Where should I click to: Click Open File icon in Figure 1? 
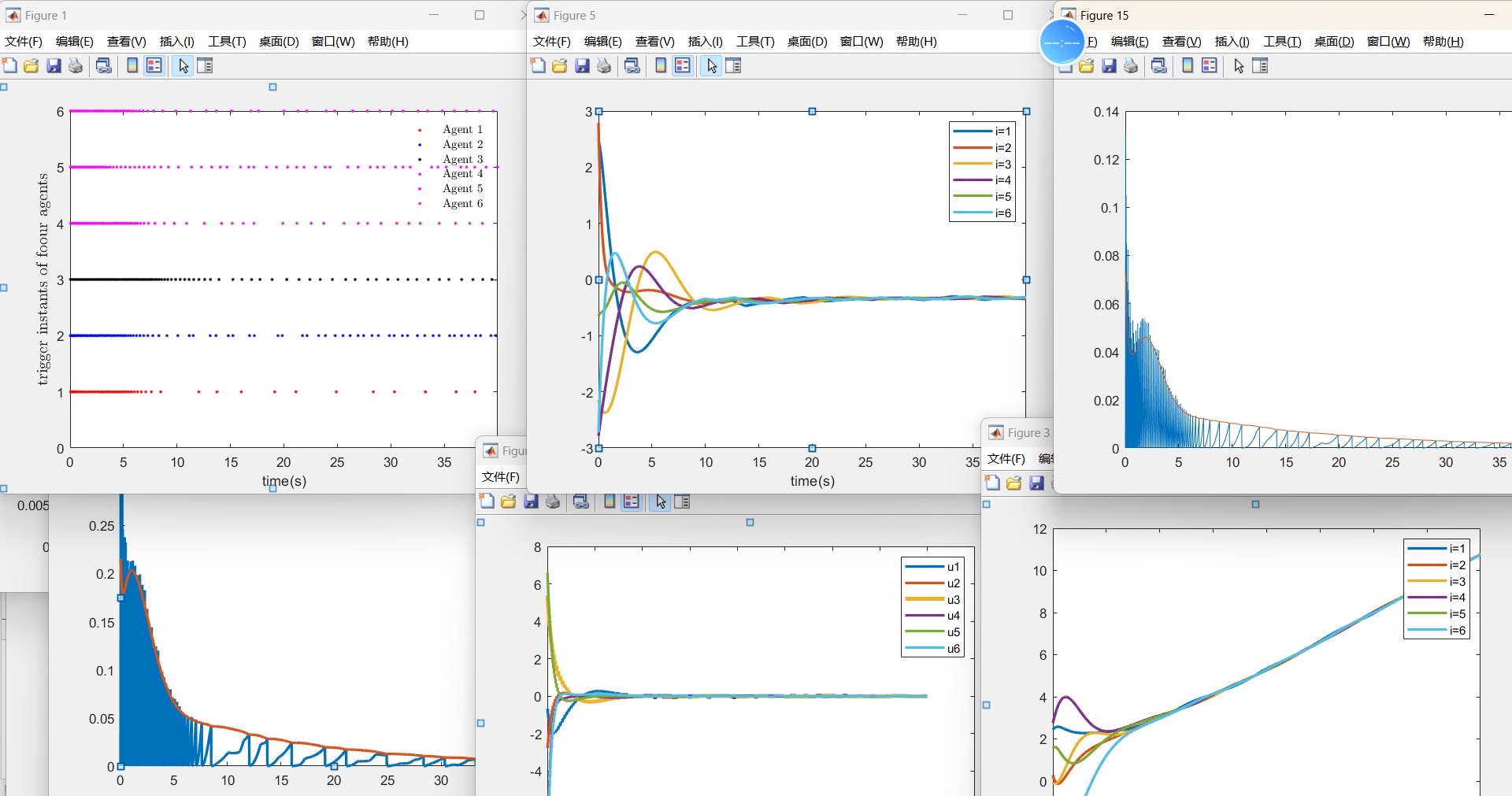pos(31,65)
